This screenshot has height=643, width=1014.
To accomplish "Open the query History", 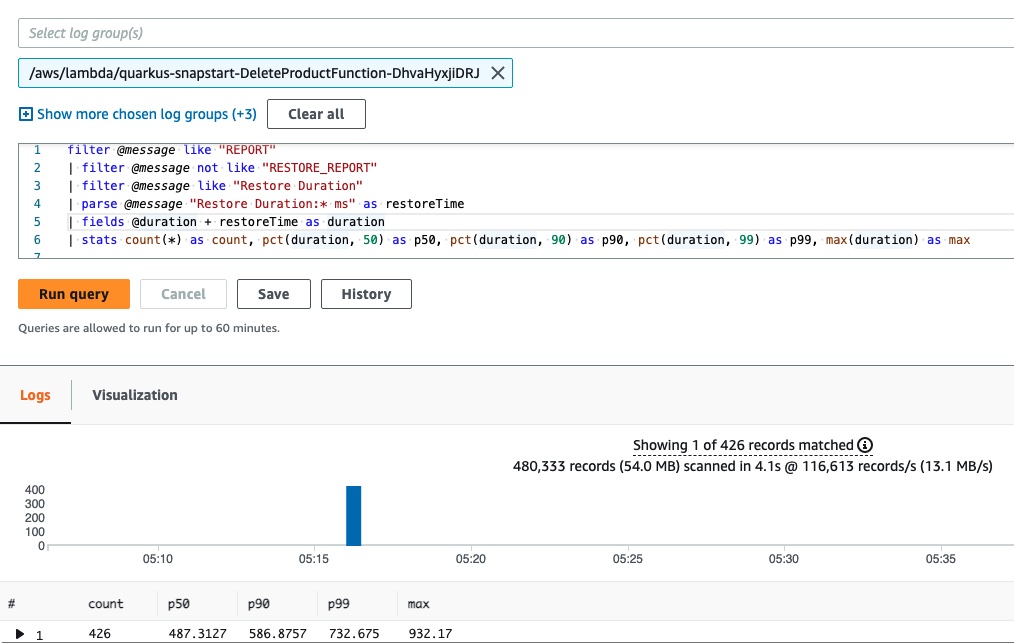I will (x=366, y=294).
